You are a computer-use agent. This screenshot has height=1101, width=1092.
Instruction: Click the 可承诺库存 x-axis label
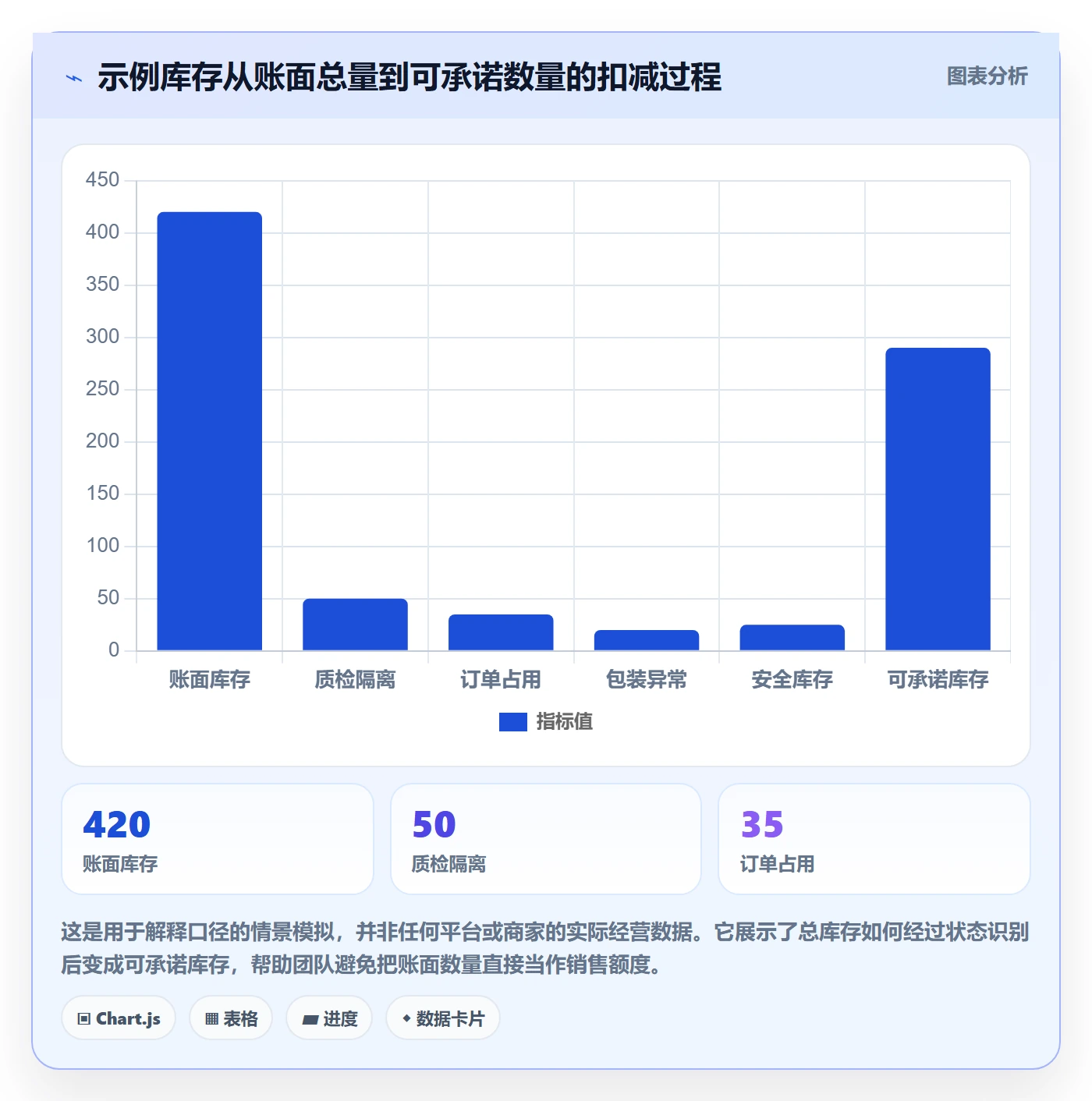click(938, 680)
